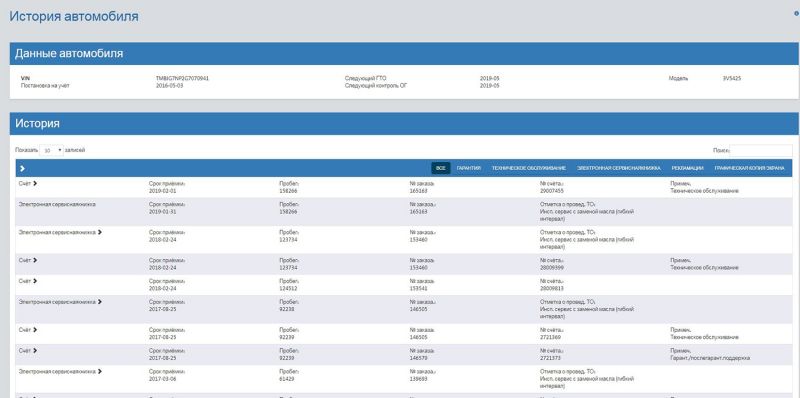
Task: Open the Показать records-per-page dropdown
Action: [x=52, y=151]
